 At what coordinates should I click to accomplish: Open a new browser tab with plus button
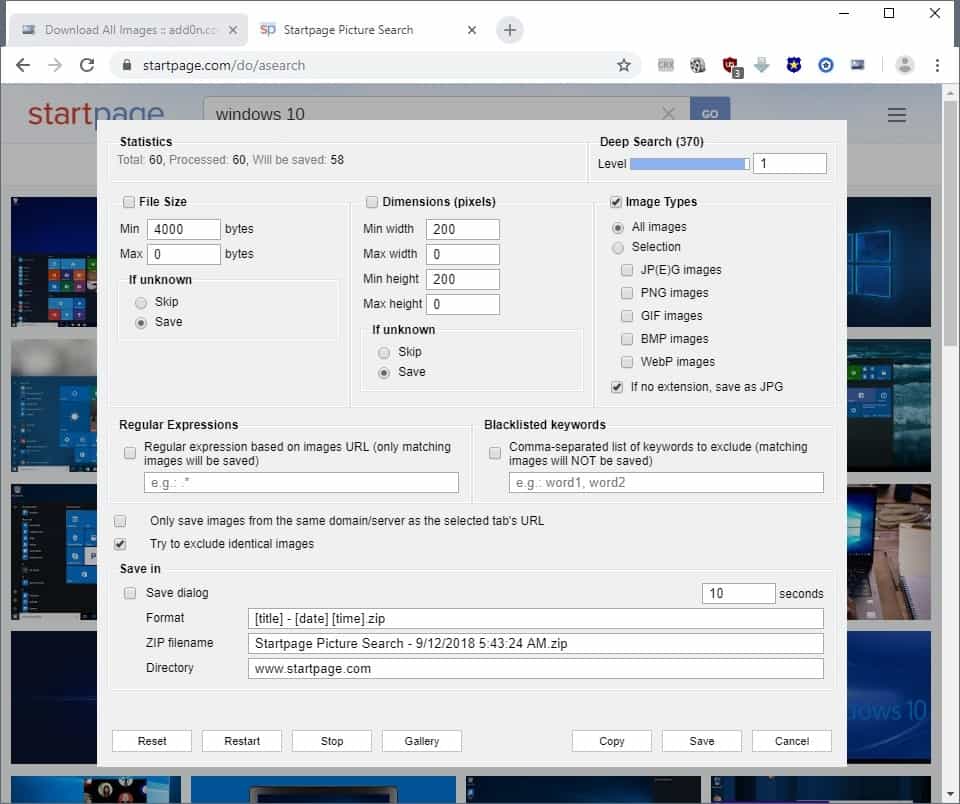[x=510, y=30]
